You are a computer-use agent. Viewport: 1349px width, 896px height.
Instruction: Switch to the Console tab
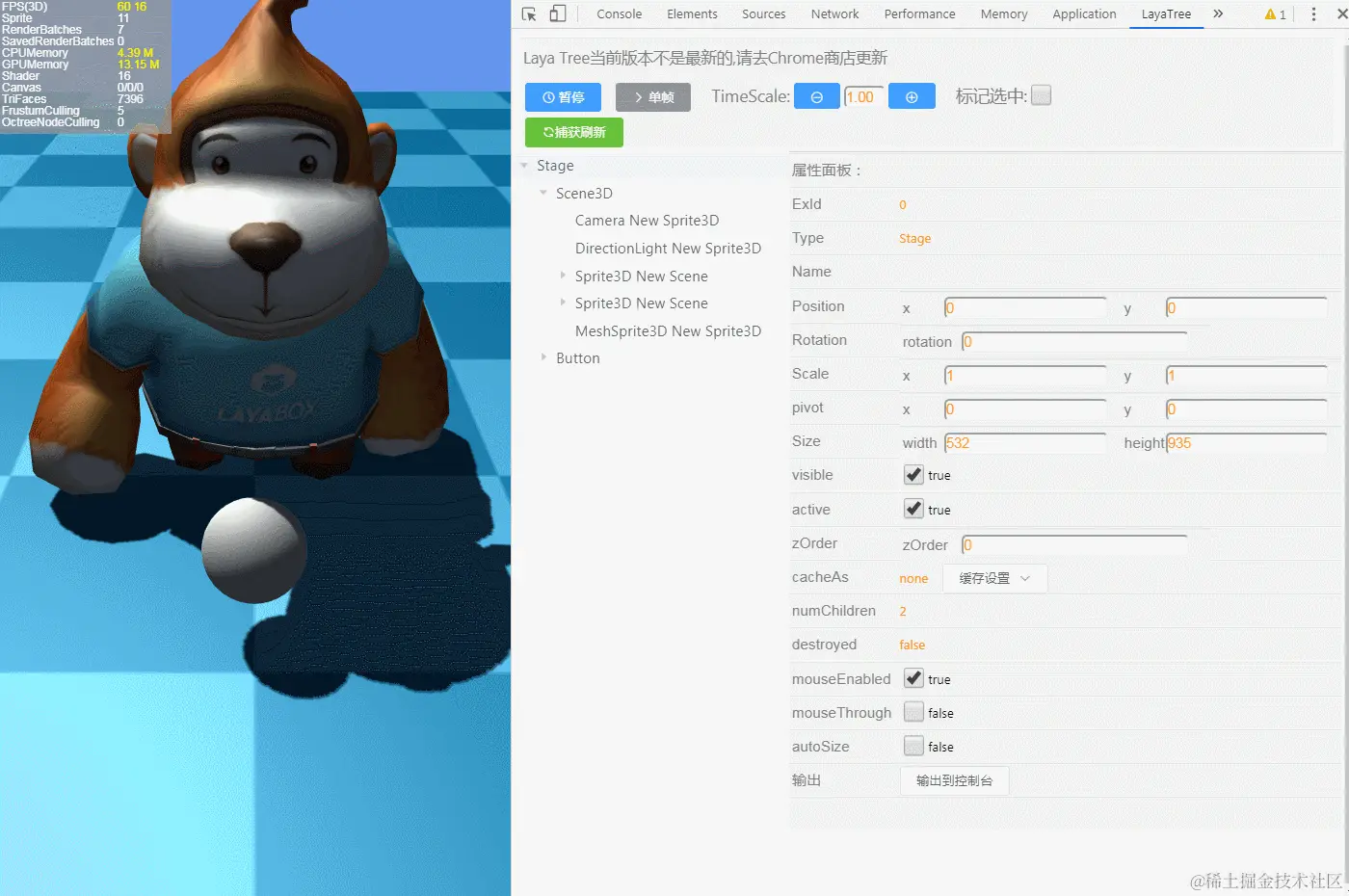click(x=619, y=14)
